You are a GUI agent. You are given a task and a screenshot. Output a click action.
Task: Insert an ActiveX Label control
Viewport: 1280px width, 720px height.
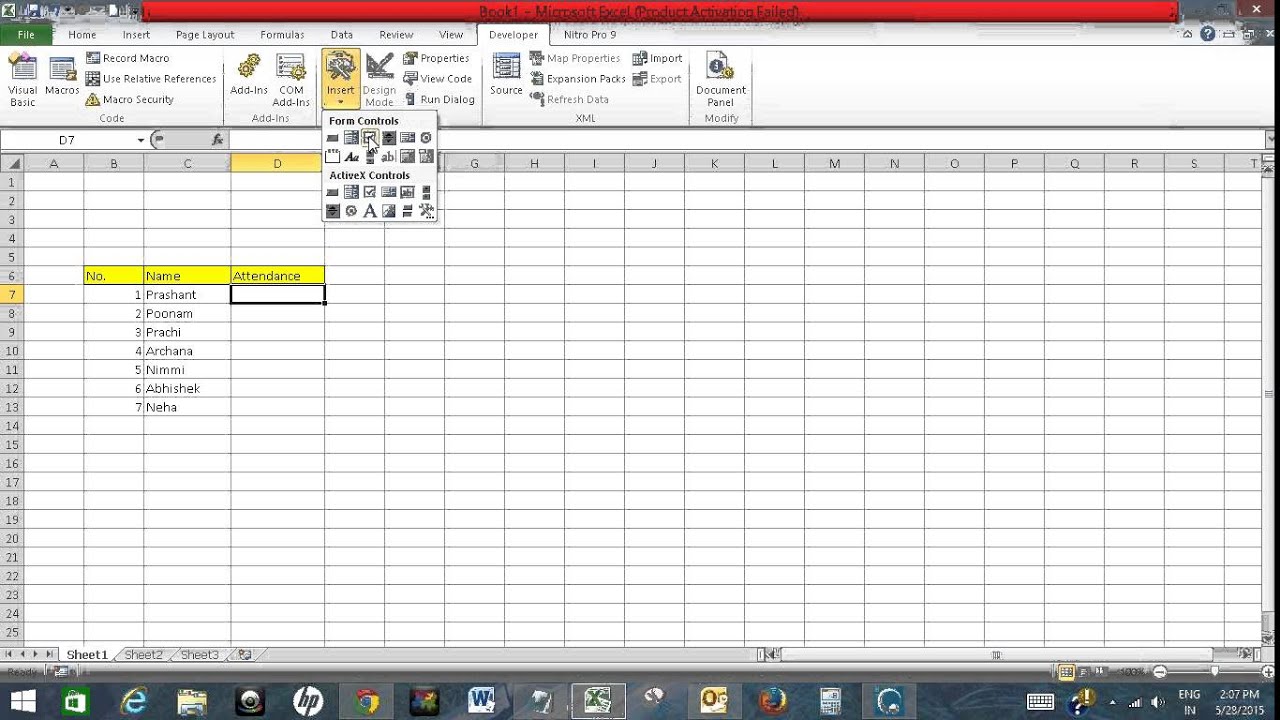pos(370,211)
